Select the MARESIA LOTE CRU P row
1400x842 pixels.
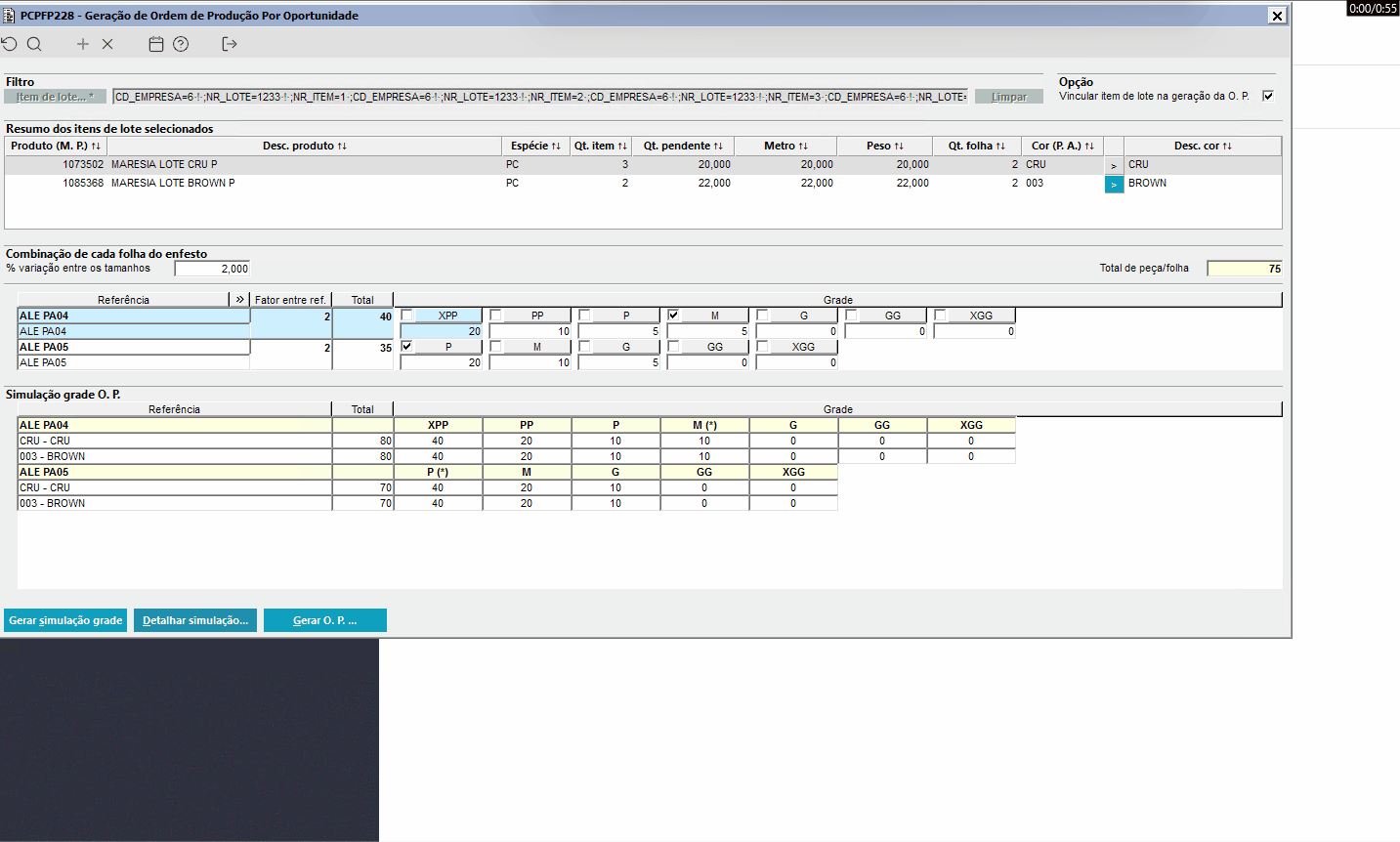643,165
